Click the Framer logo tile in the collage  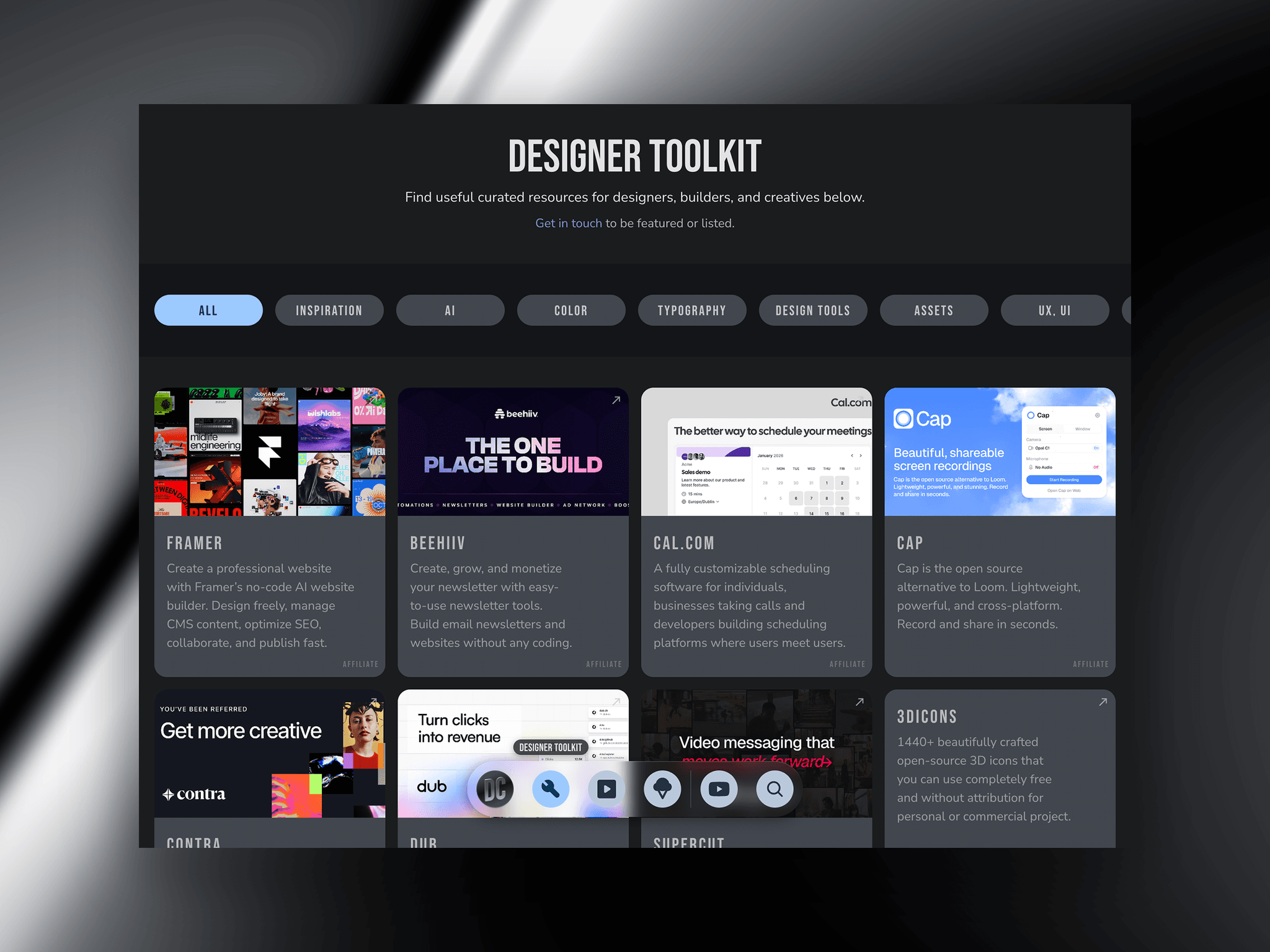[x=270, y=451]
